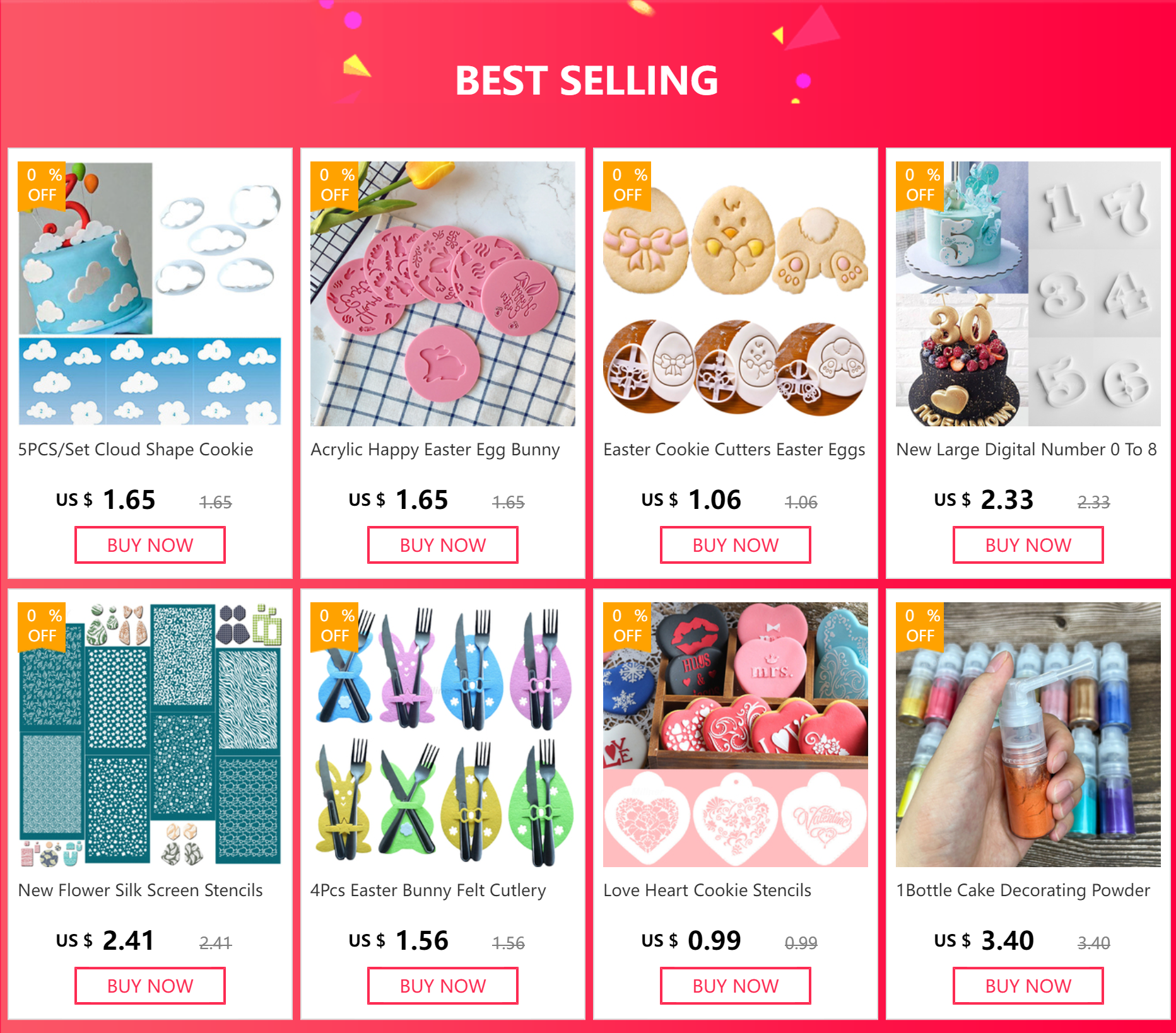Screen dimensions: 1176x1033
Task: Click the New Large Digital Number title
Action: pyautogui.click(x=1026, y=450)
